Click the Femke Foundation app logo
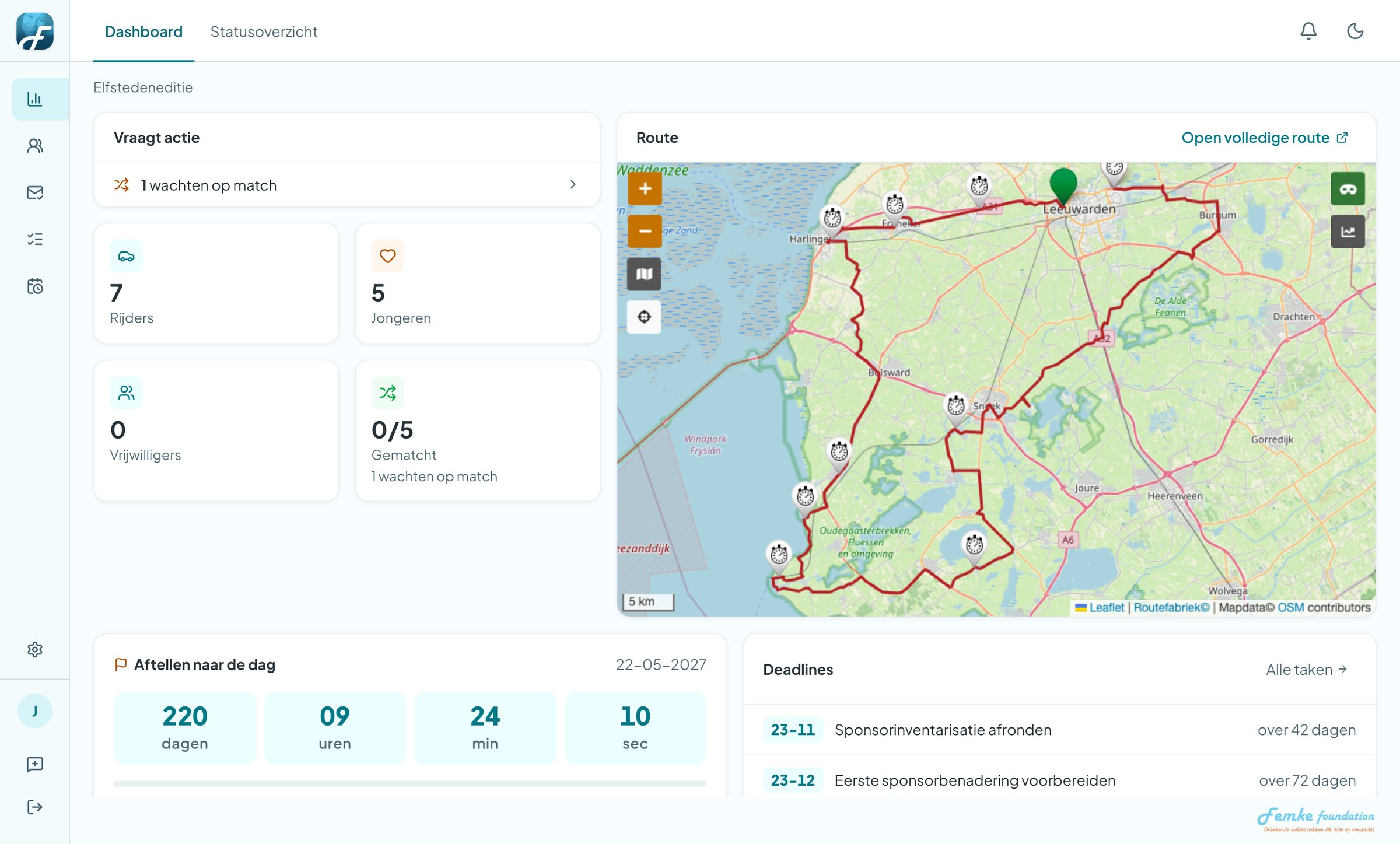Image resolution: width=1400 pixels, height=844 pixels. click(x=35, y=31)
